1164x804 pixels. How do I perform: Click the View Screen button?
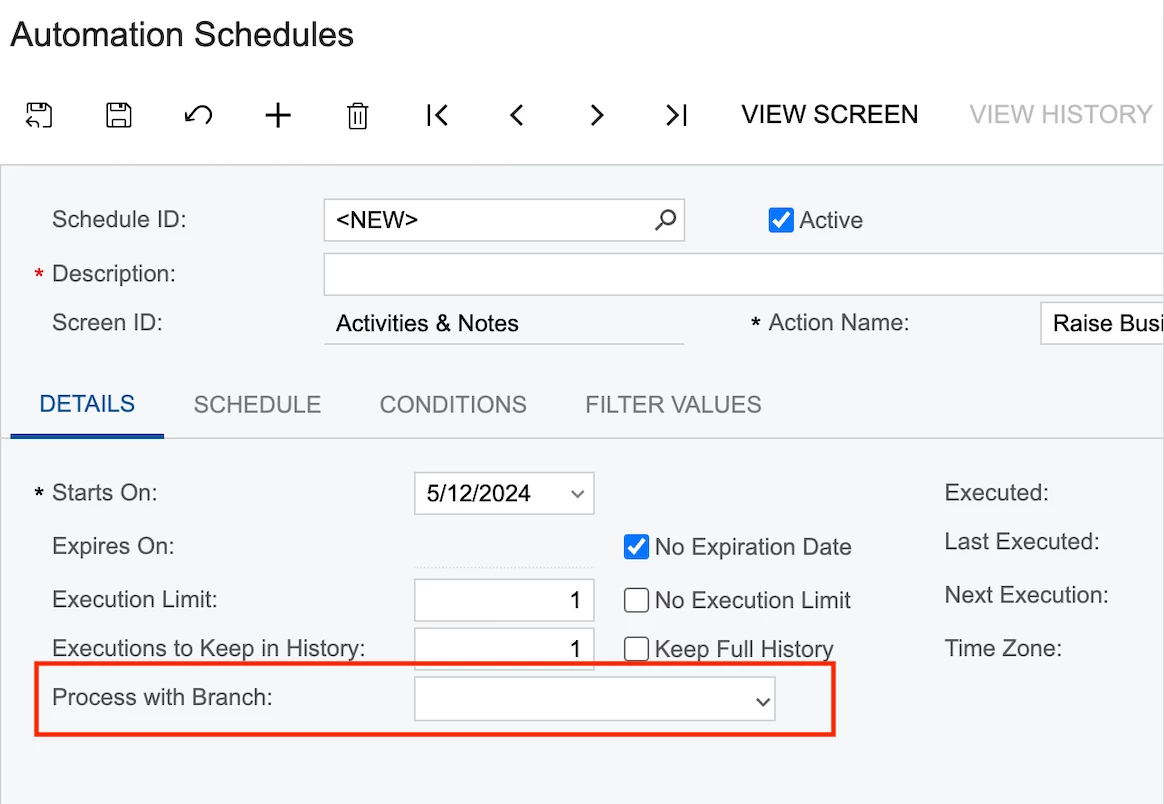(830, 115)
